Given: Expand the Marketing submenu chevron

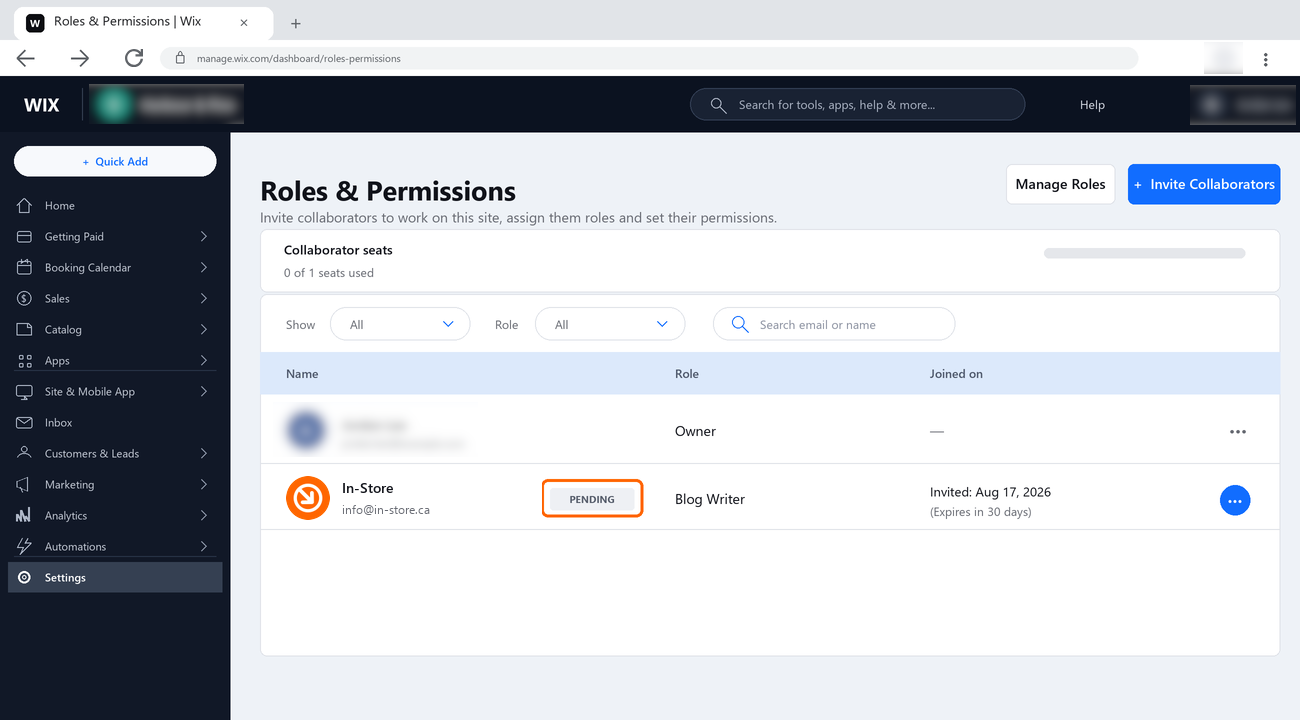Looking at the screenshot, I should pyautogui.click(x=204, y=485).
